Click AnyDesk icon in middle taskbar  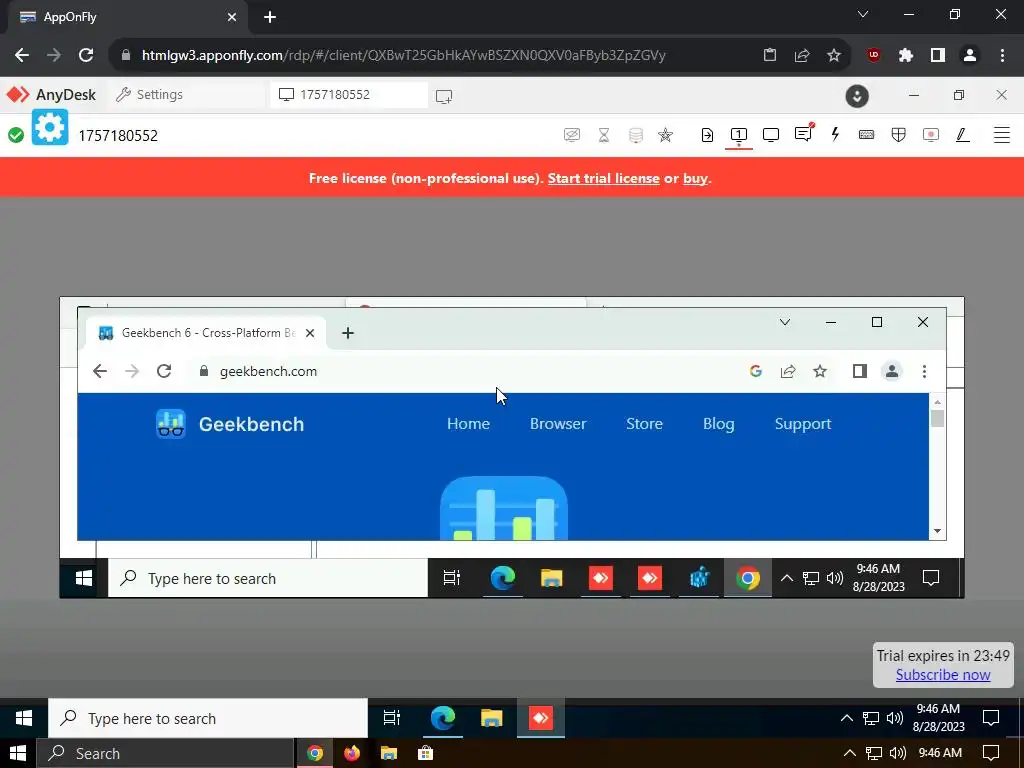[540, 718]
